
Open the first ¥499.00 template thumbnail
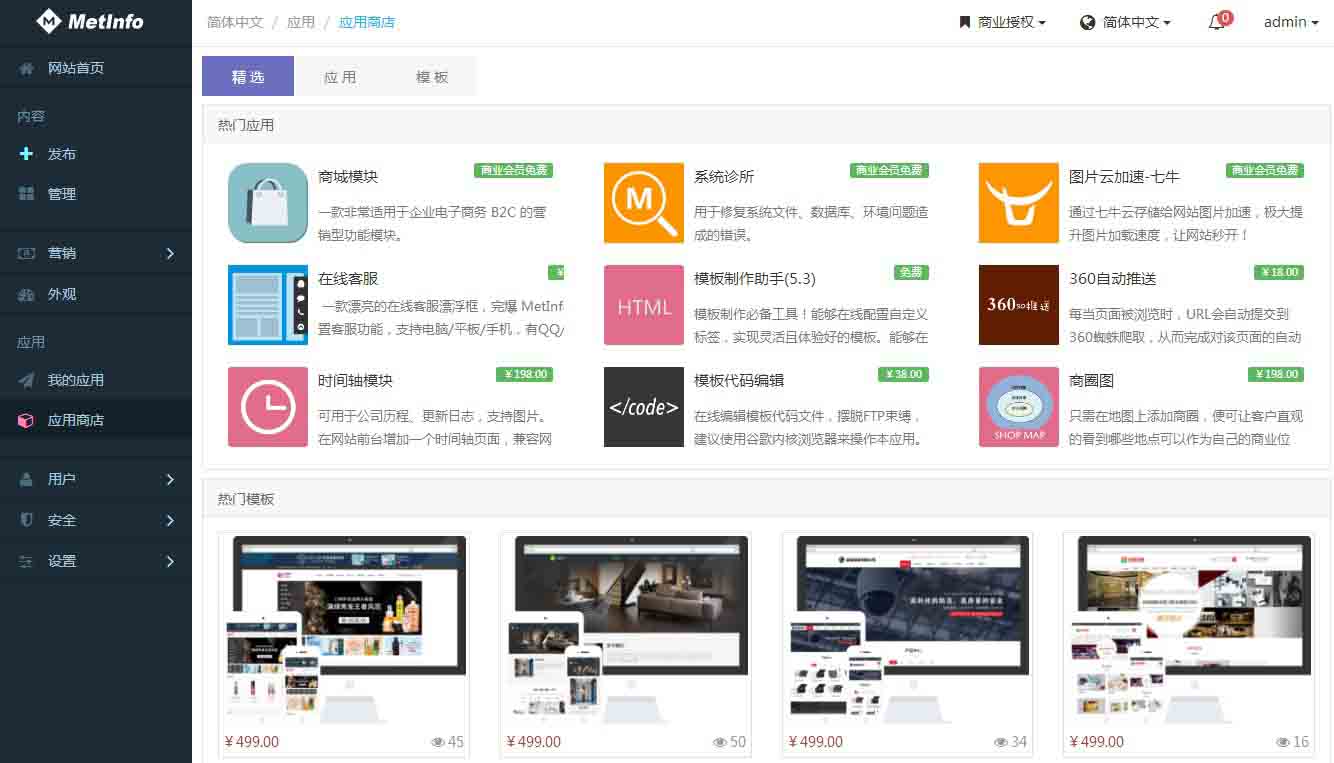pos(344,630)
